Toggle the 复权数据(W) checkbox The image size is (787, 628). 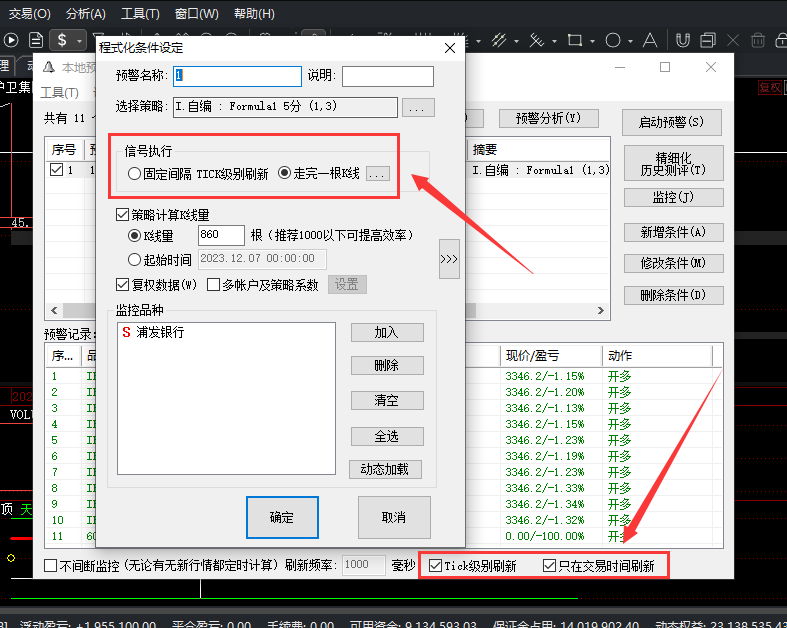122,285
